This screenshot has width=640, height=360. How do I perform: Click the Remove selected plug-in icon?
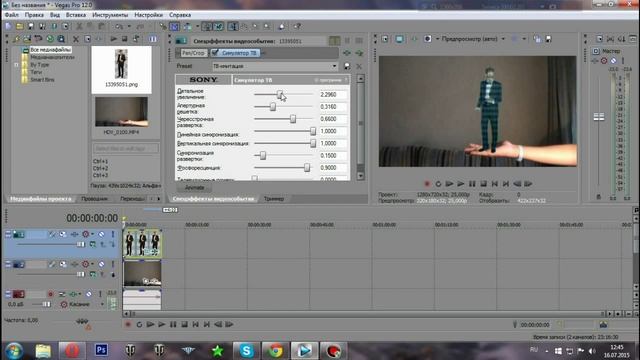click(359, 53)
